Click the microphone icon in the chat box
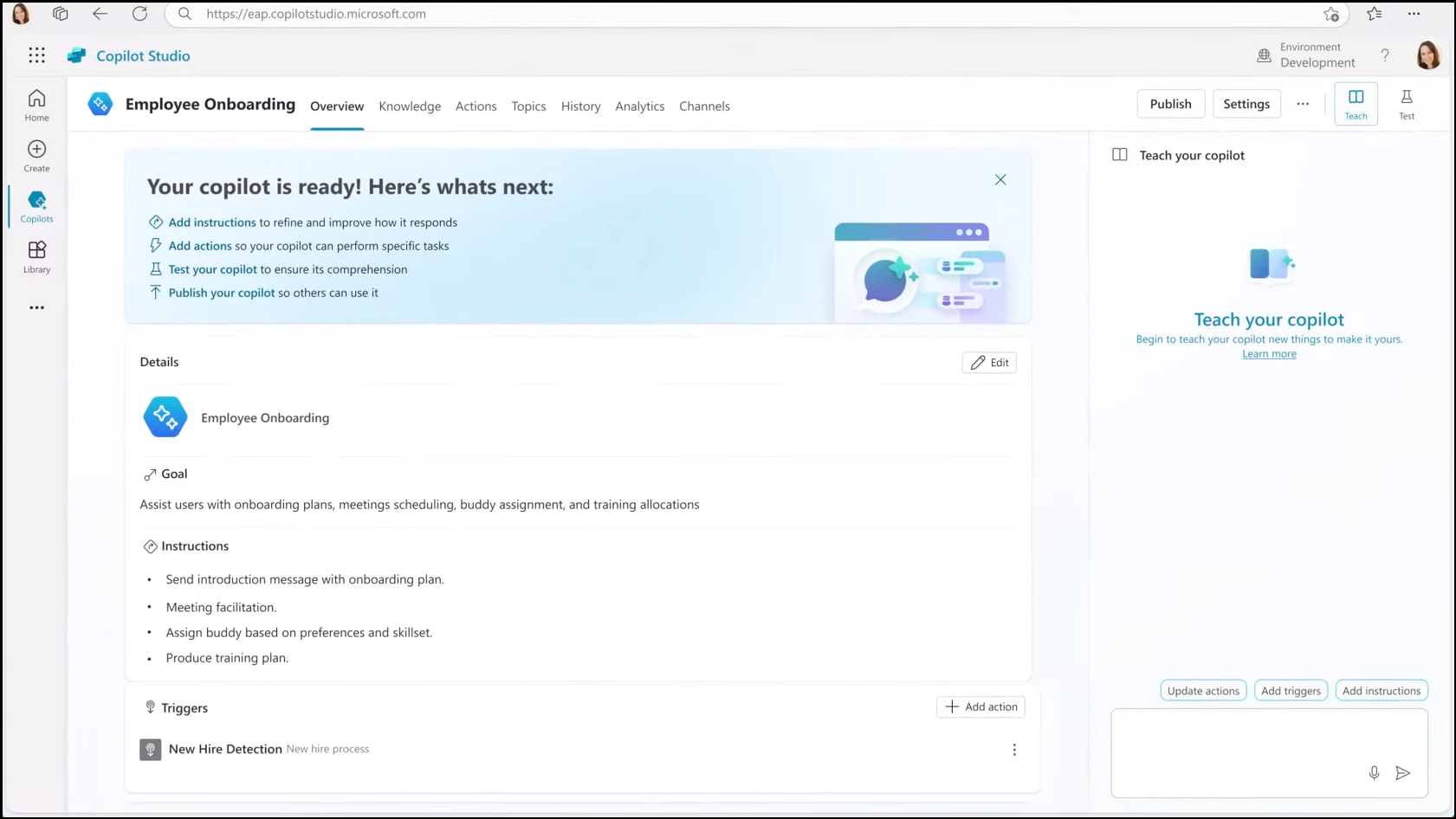1456x819 pixels. coord(1375,773)
